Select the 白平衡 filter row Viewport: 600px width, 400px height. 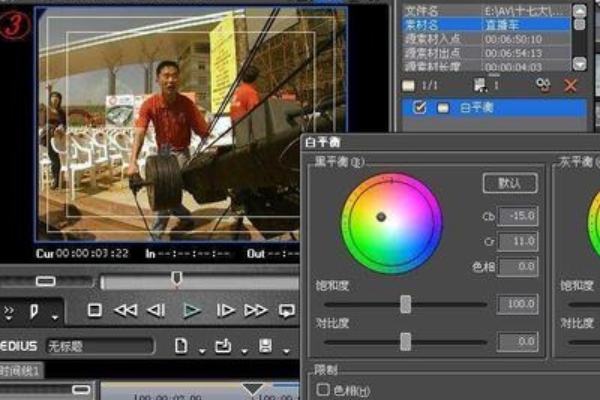(x=494, y=108)
